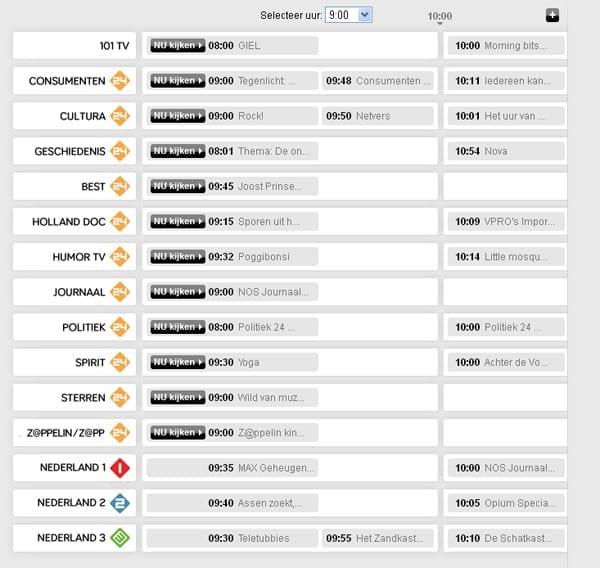The height and width of the screenshot is (568, 600).
Task: Click NU kijken for Yoga on Spirit
Action: tap(178, 362)
